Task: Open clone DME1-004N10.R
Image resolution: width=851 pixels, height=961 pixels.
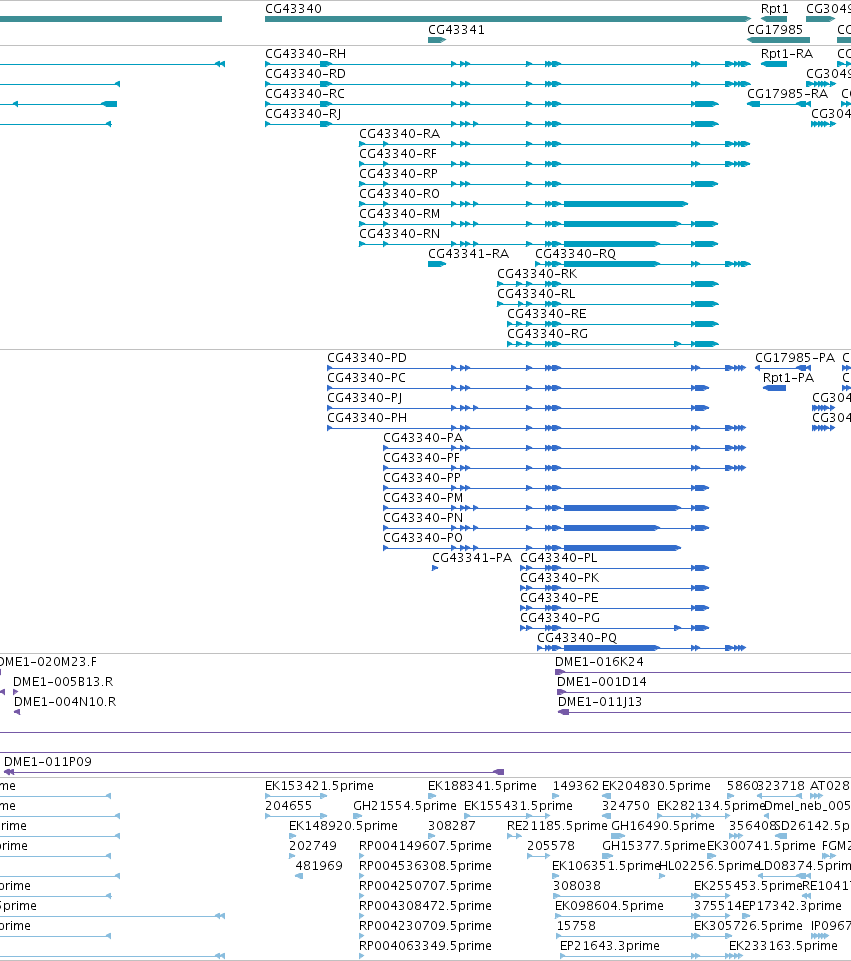Action: [x=65, y=702]
